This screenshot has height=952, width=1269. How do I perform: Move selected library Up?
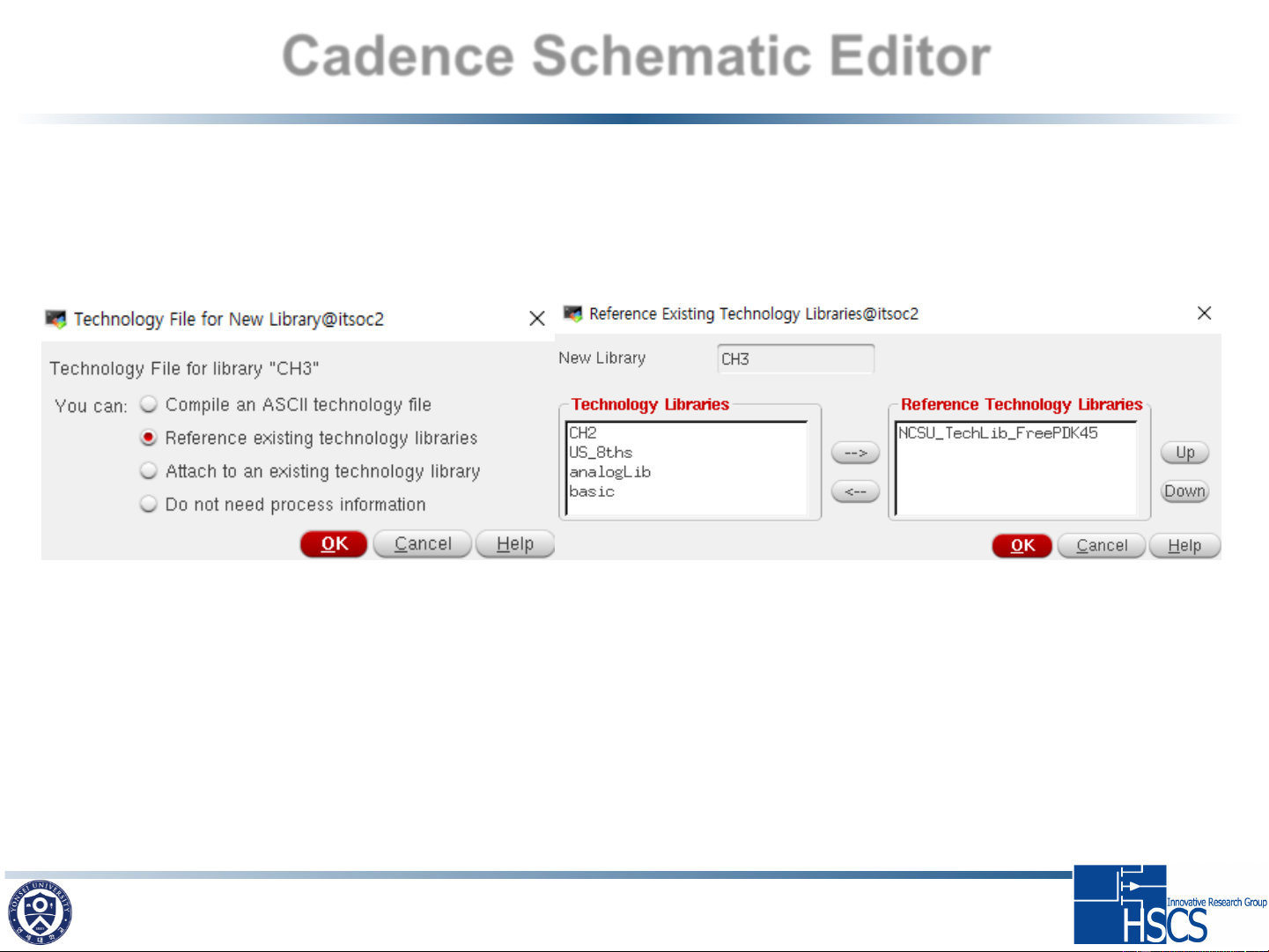pos(1184,453)
